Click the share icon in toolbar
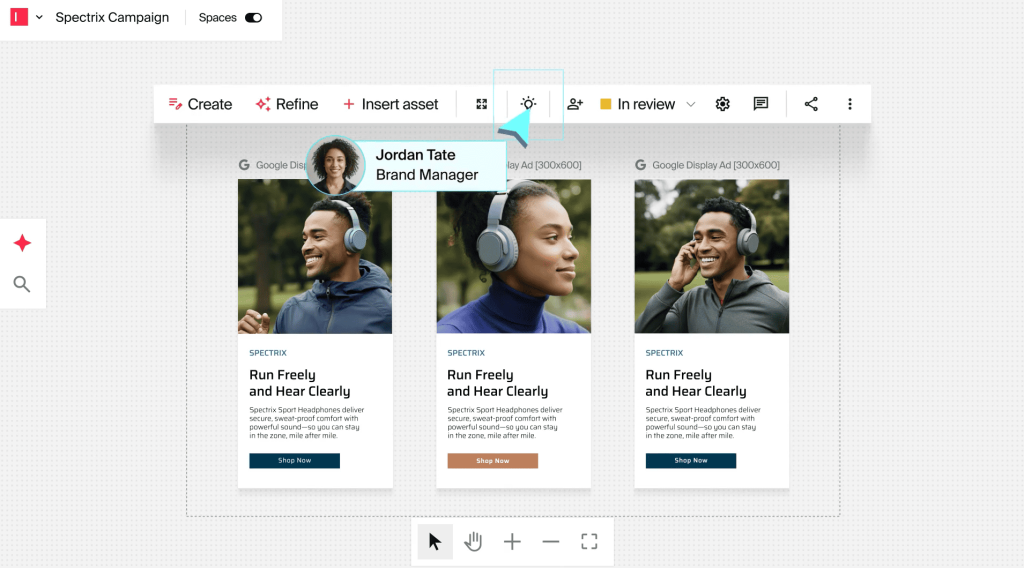Screen dimensions: 1024x568 (811, 104)
